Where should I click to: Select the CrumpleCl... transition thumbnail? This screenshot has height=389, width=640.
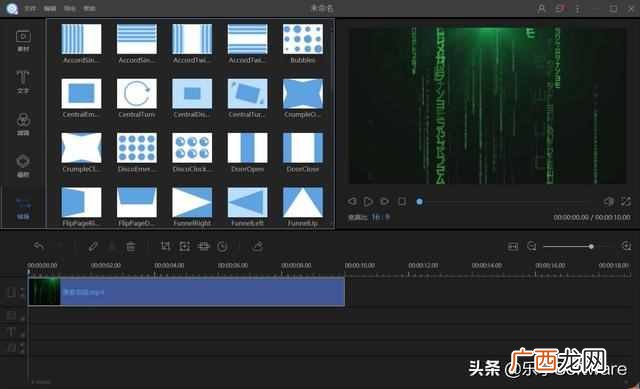coord(81,148)
